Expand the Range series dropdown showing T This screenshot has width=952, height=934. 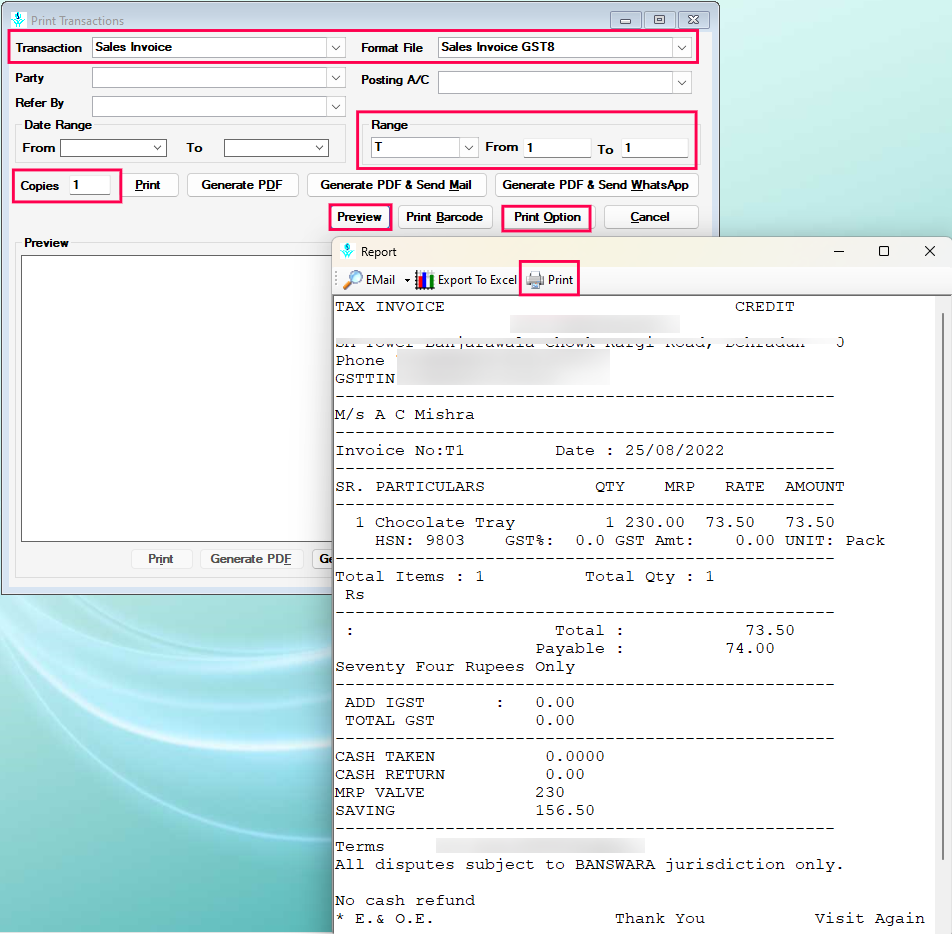[x=468, y=148]
